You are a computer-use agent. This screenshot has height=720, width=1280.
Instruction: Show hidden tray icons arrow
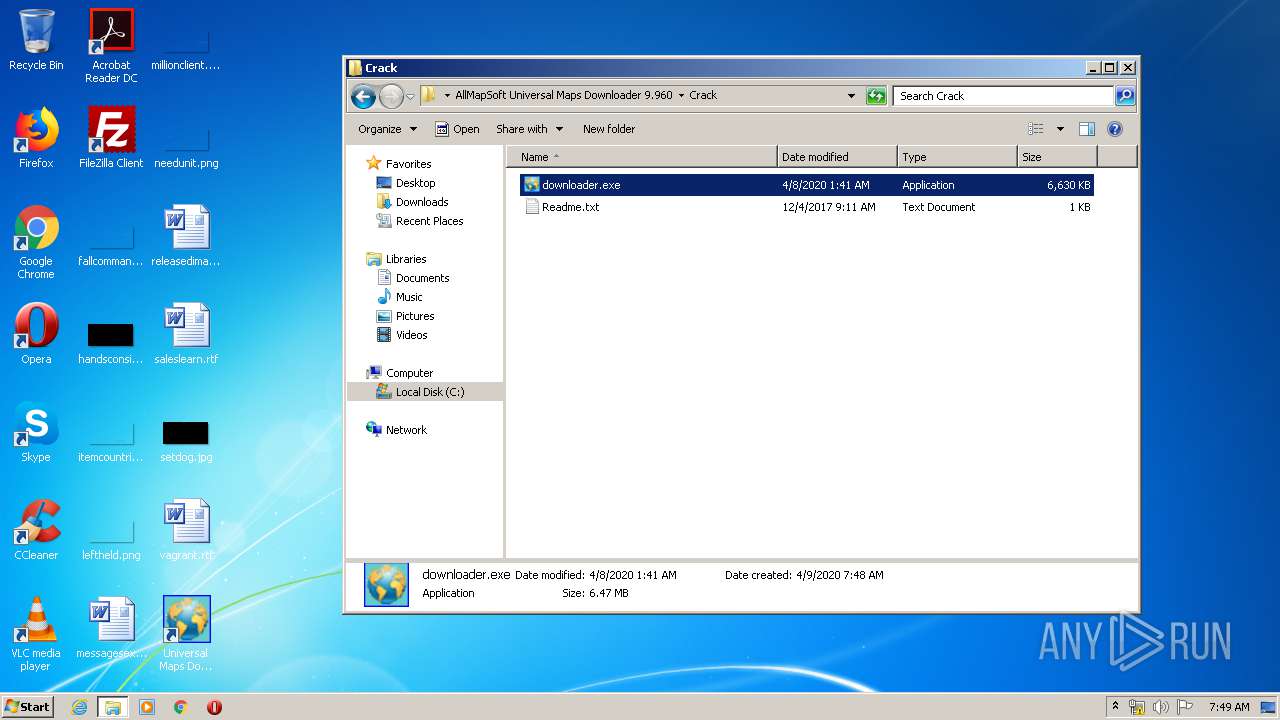(x=1115, y=706)
